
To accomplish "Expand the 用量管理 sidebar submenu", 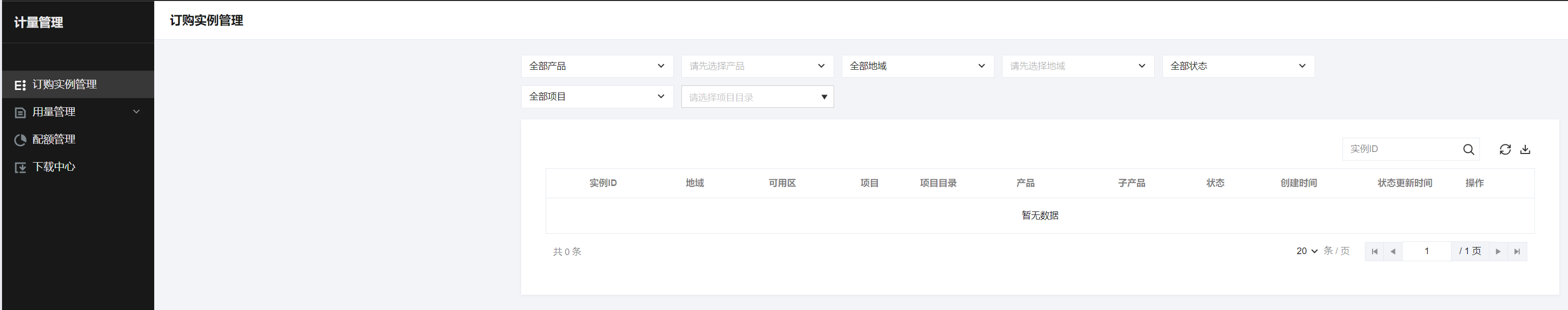I will coord(77,112).
